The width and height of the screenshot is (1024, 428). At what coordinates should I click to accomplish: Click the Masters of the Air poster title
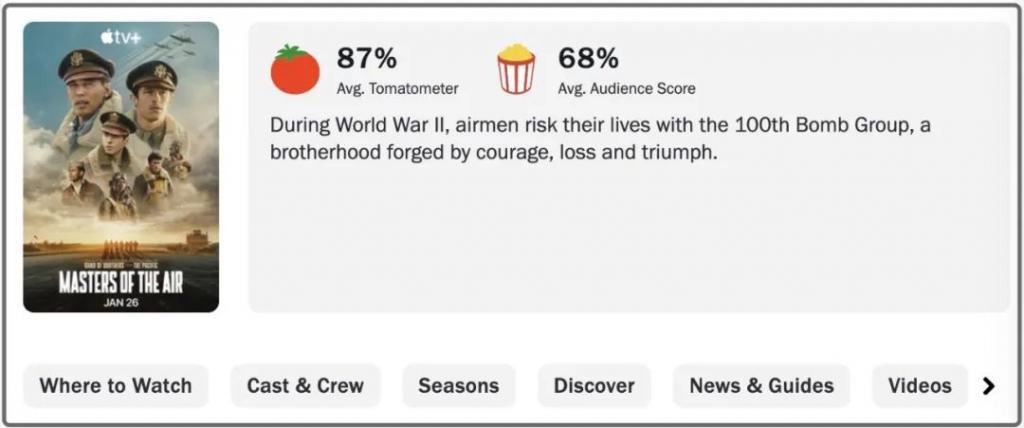click(121, 279)
